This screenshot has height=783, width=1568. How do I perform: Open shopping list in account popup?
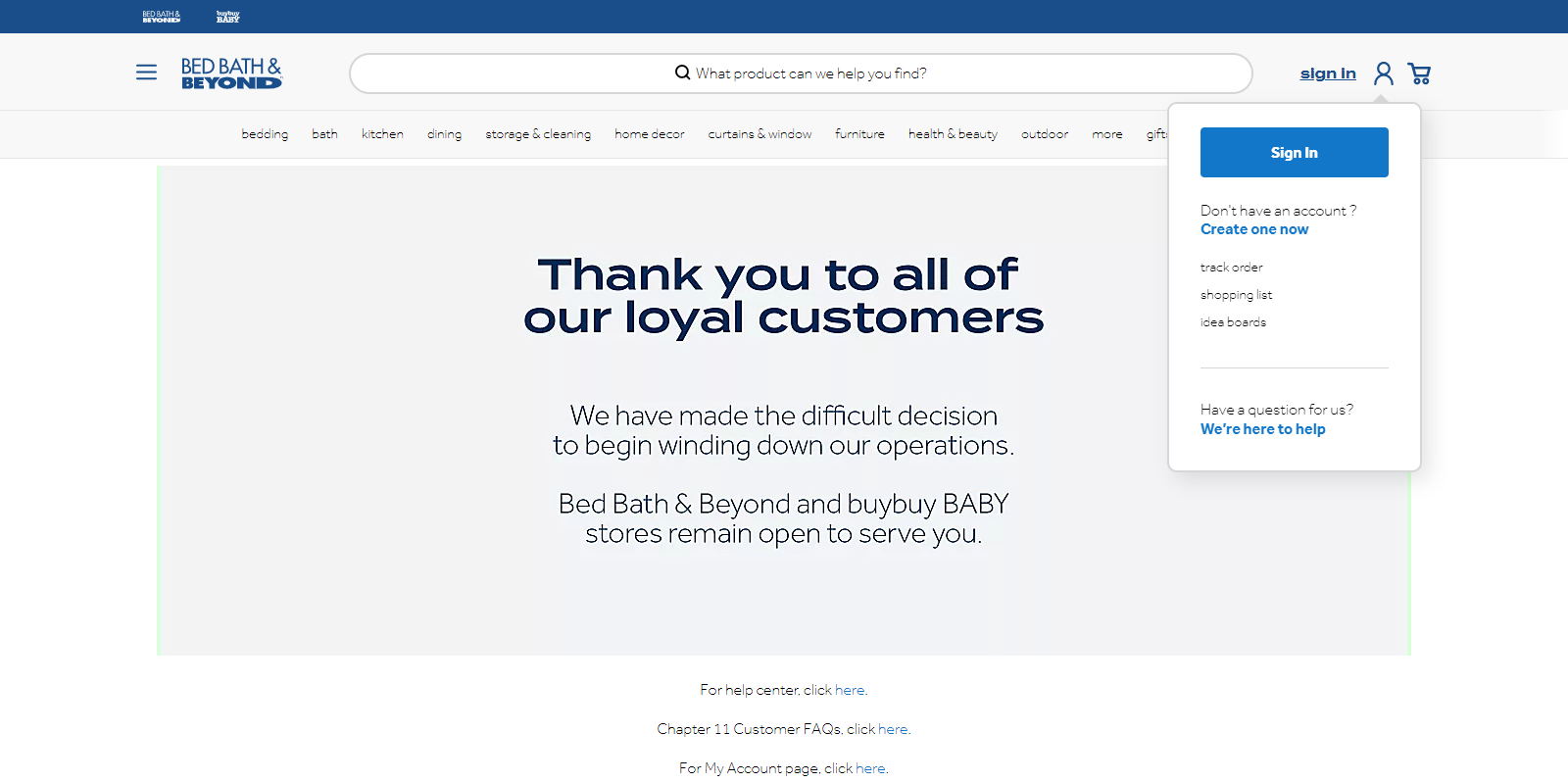point(1236,295)
